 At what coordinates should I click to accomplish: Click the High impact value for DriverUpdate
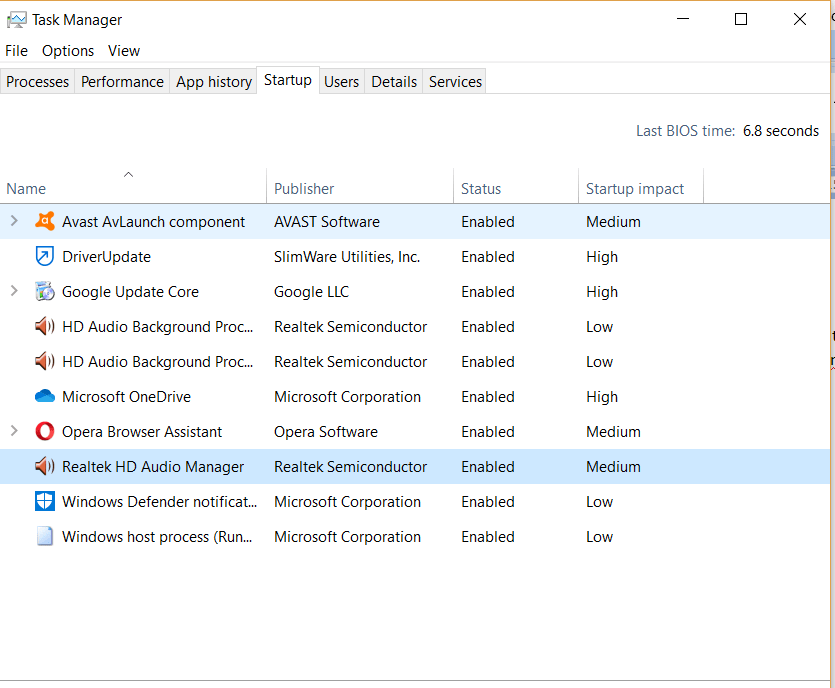tap(602, 257)
